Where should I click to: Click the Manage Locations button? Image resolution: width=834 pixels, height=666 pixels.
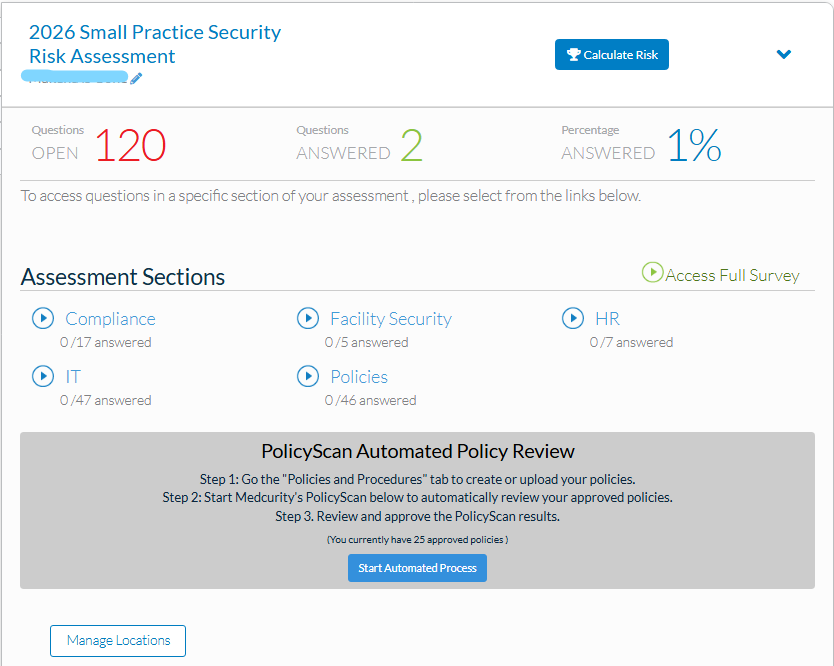pos(118,641)
